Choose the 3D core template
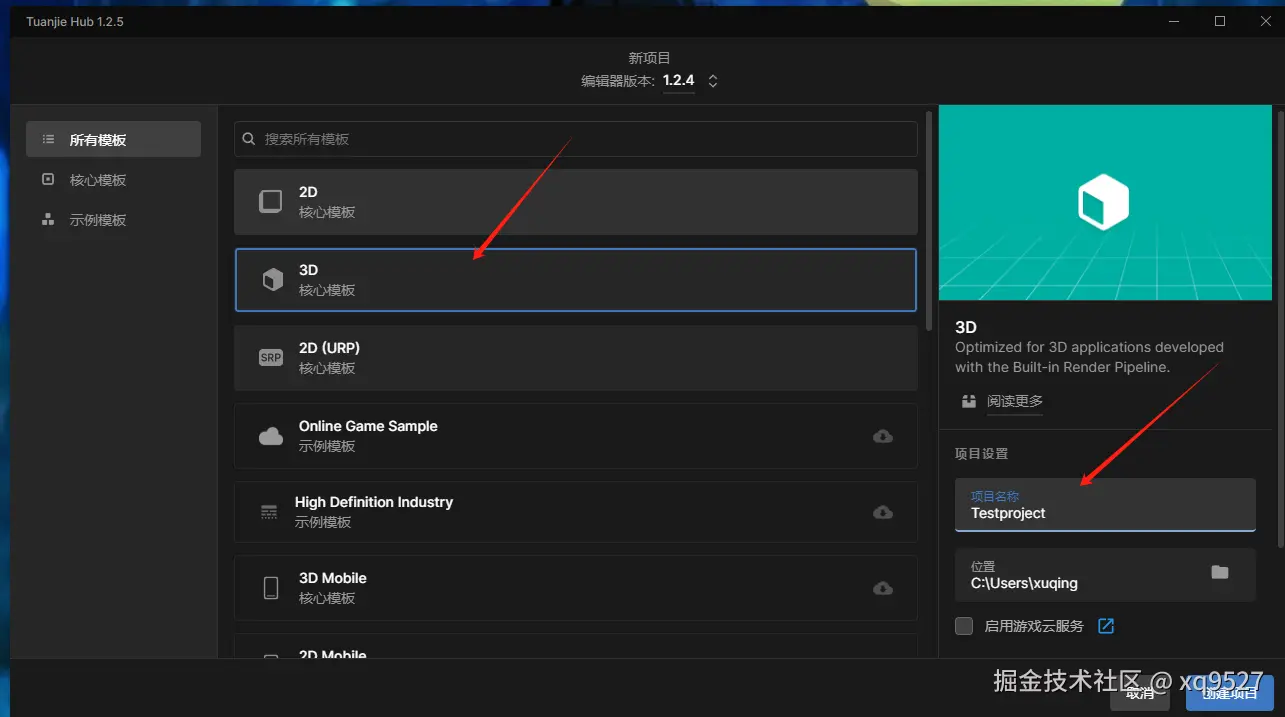Image resolution: width=1285 pixels, height=717 pixels. [576, 280]
